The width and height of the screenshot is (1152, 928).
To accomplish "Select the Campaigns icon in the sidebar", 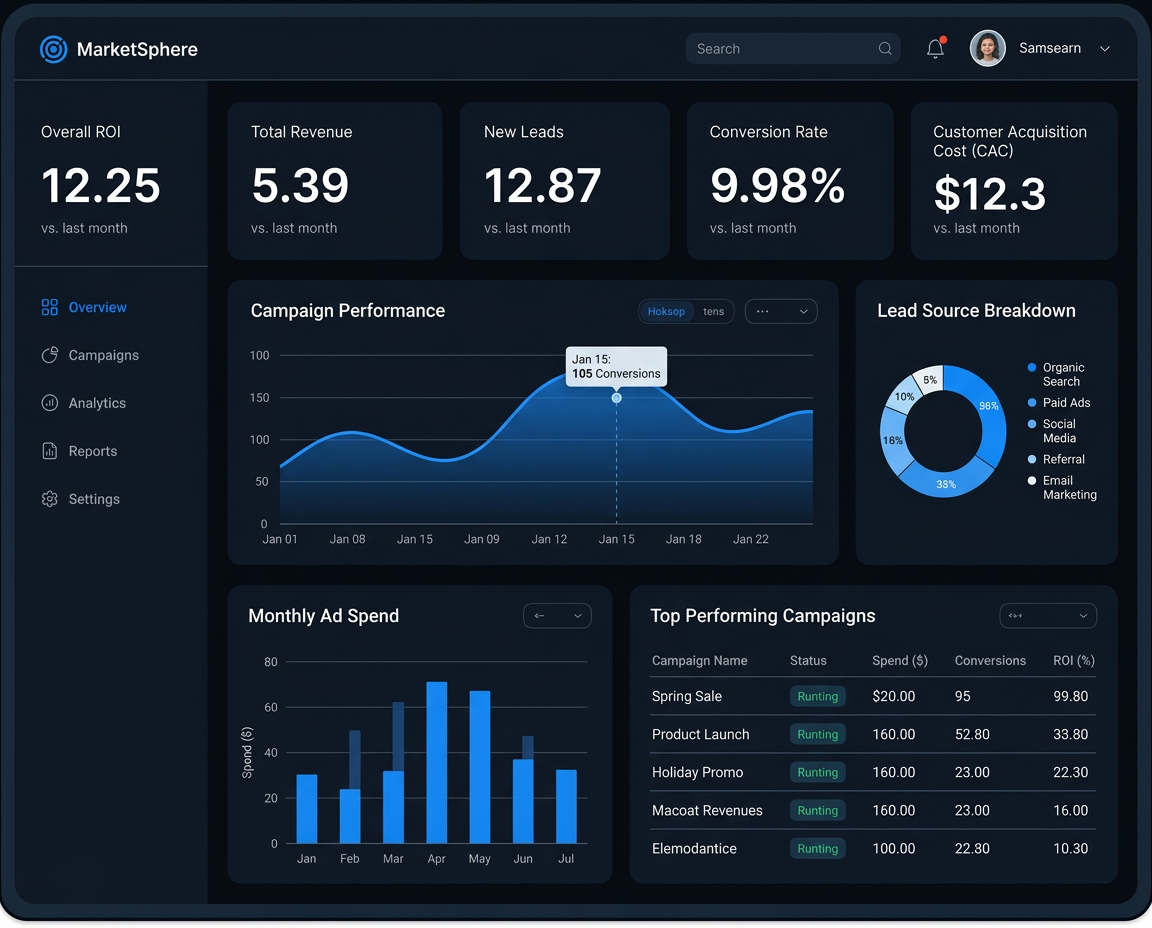I will tap(48, 355).
